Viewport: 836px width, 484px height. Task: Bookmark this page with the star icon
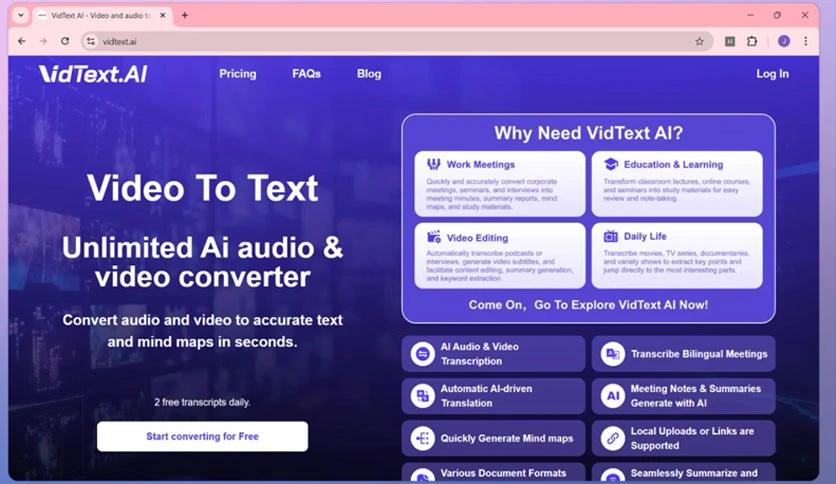699,41
